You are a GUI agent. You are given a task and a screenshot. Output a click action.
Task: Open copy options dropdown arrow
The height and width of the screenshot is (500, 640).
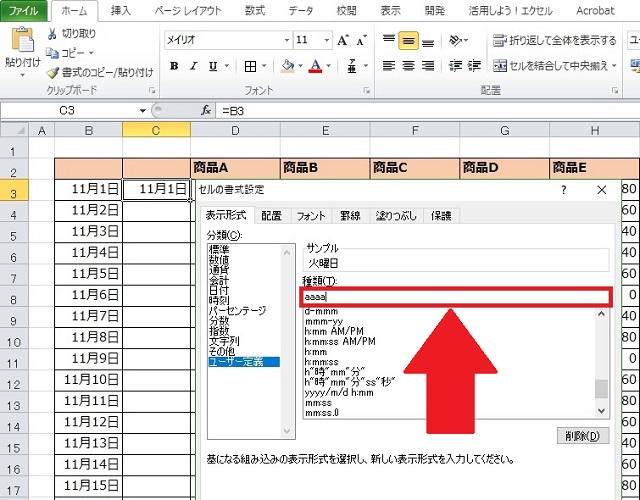click(91, 53)
